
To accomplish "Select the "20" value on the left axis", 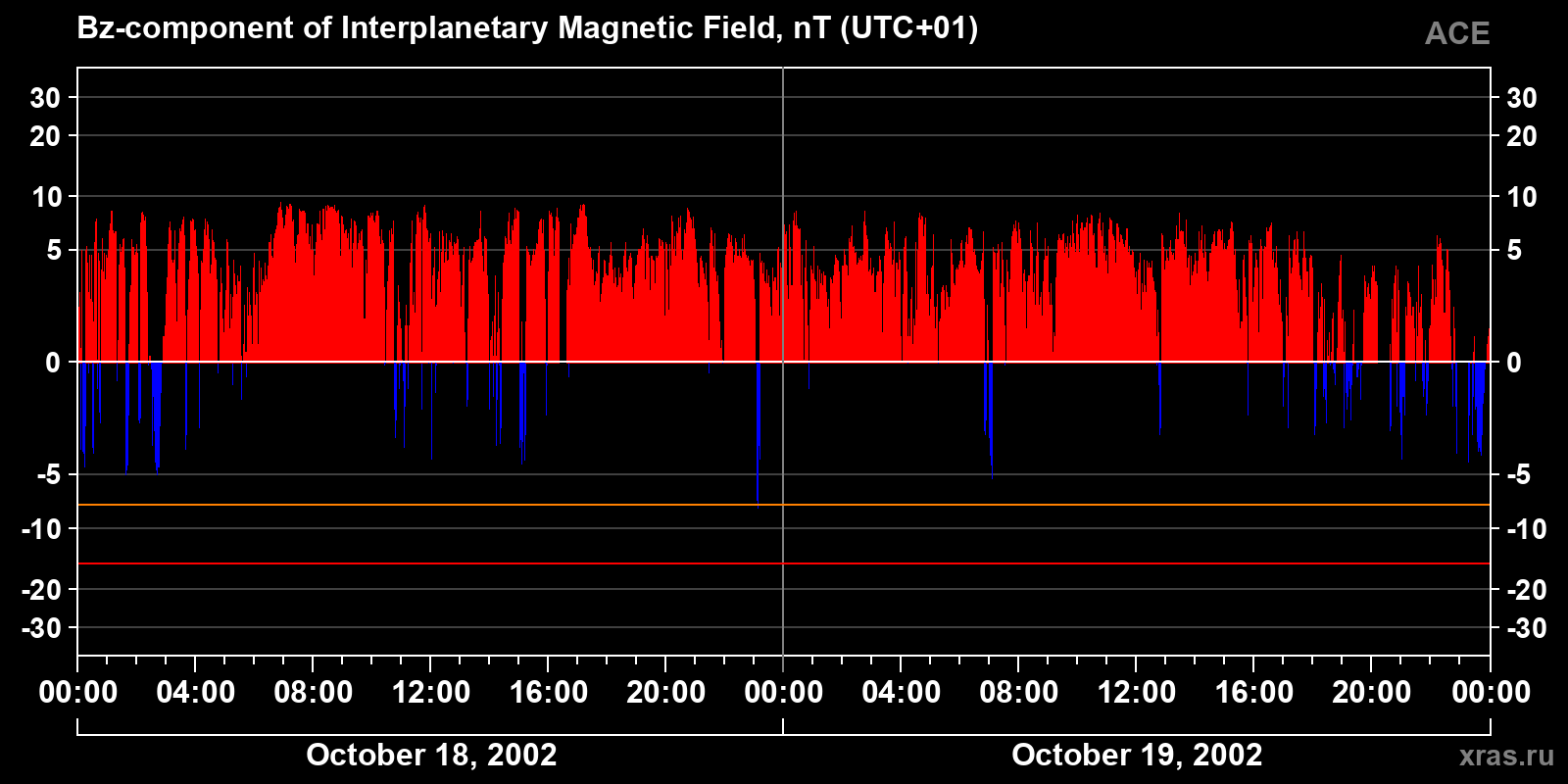I will 45,136.
